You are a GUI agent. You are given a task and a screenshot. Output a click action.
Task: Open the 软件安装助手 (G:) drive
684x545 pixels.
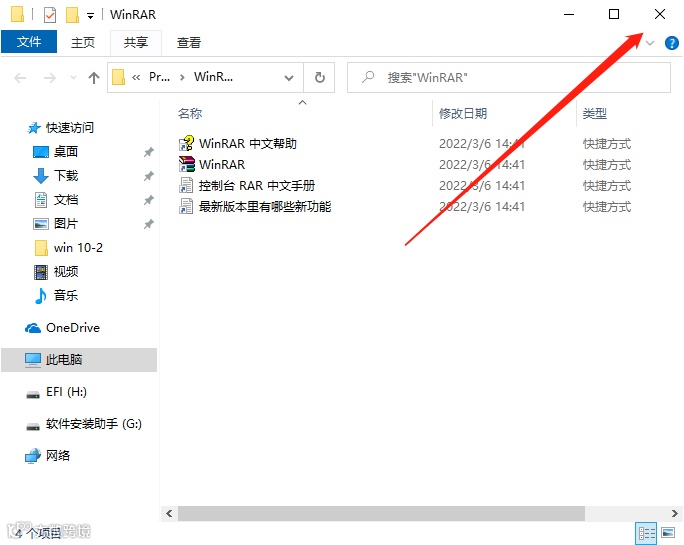(93, 424)
